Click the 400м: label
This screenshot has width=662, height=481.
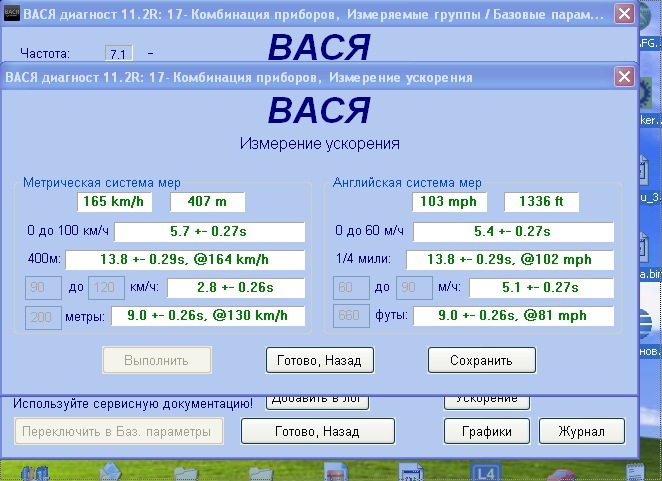[44, 258]
